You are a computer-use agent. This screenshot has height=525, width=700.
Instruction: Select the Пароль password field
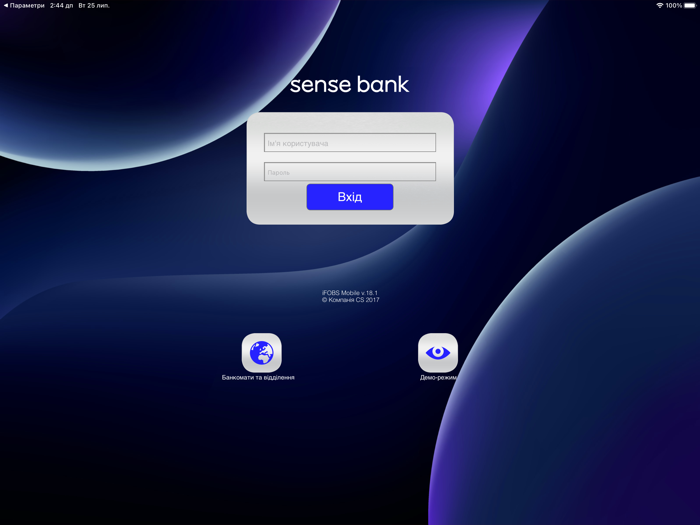click(x=350, y=172)
